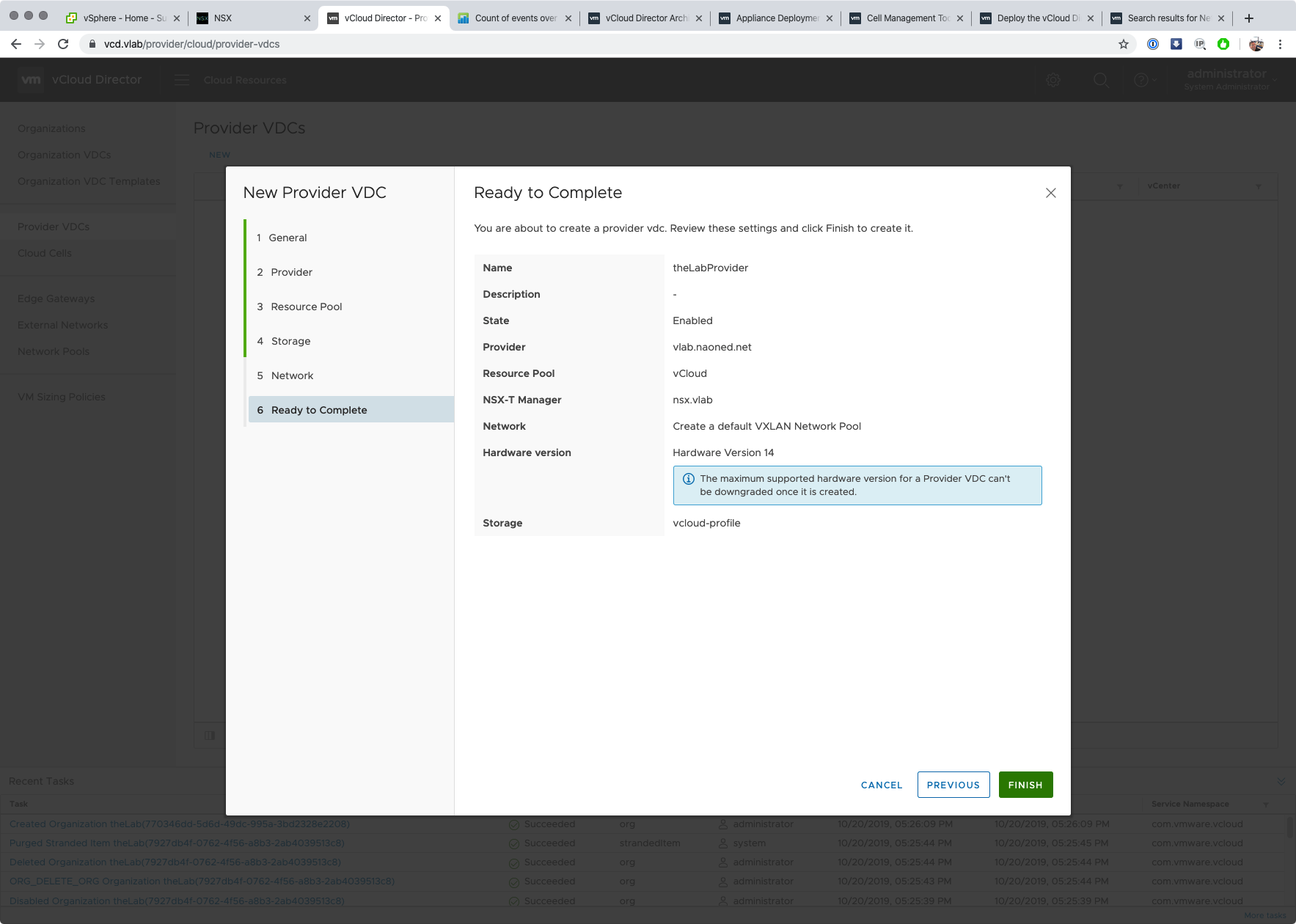Go to the General wizard step
This screenshot has height=924, width=1296.
point(288,238)
